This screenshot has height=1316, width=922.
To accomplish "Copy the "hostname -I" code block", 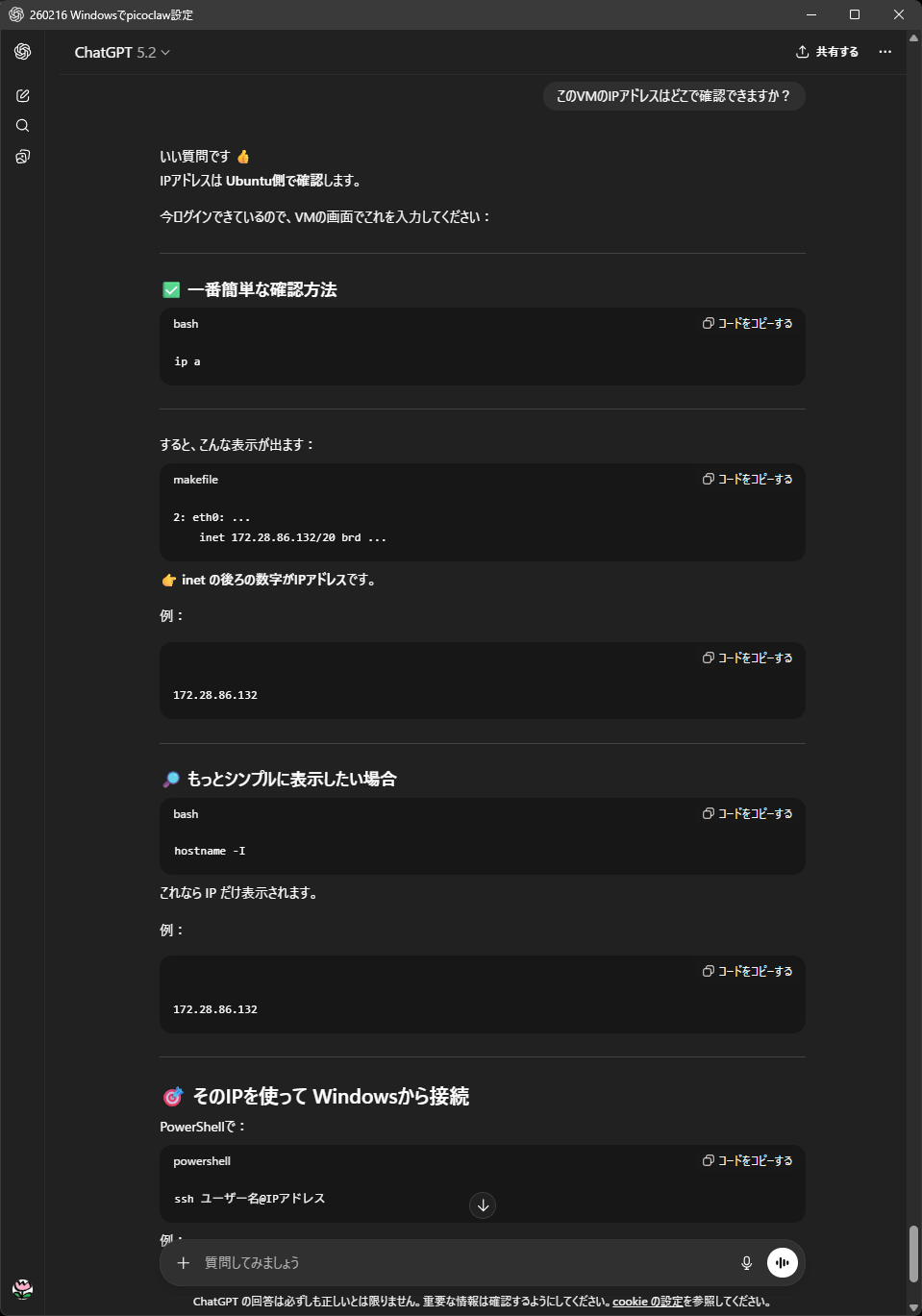I will coord(748,814).
